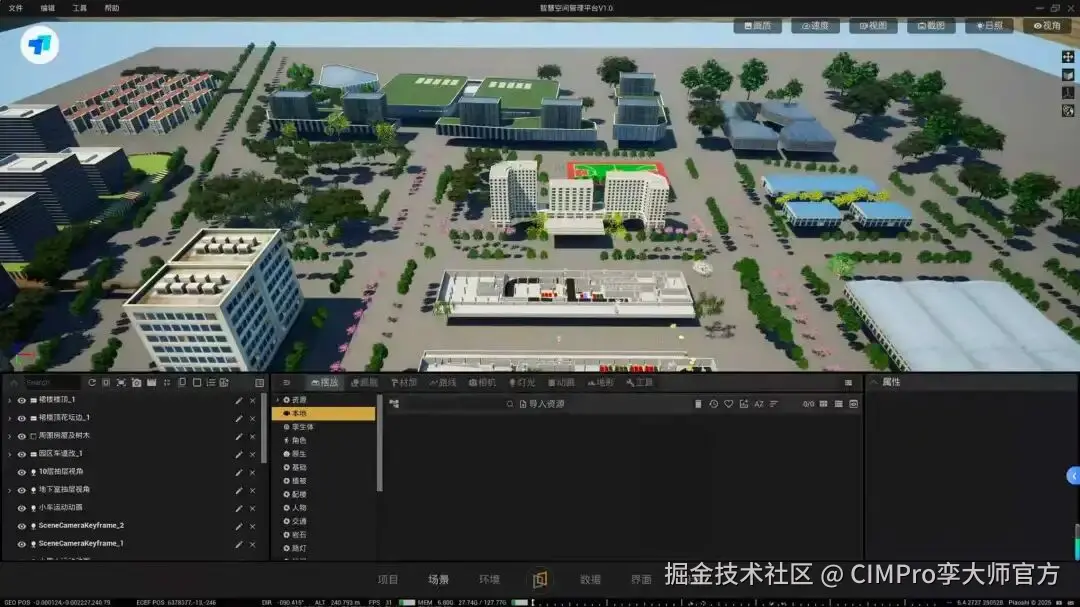
Task: Click refresh icon in scene tree toolbar
Action: coord(92,382)
